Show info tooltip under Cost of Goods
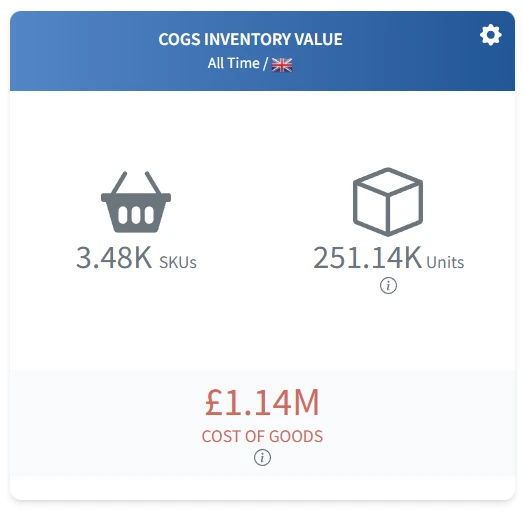 click(262, 457)
